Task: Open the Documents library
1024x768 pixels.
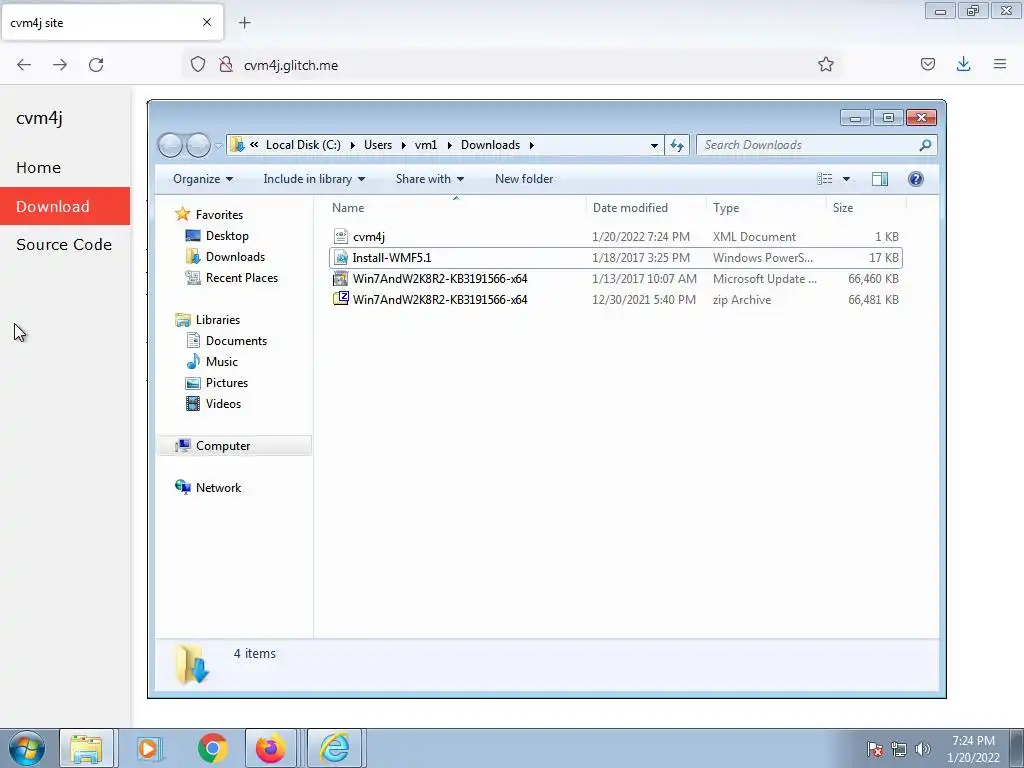Action: (x=236, y=341)
